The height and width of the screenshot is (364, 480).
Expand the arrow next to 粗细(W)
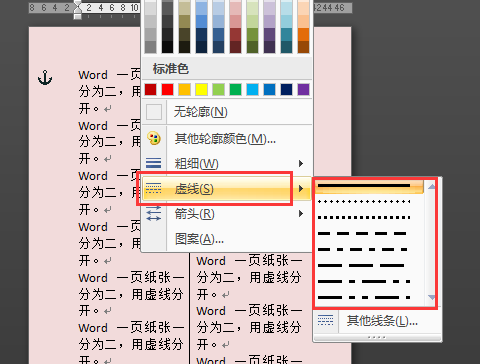tap(301, 163)
